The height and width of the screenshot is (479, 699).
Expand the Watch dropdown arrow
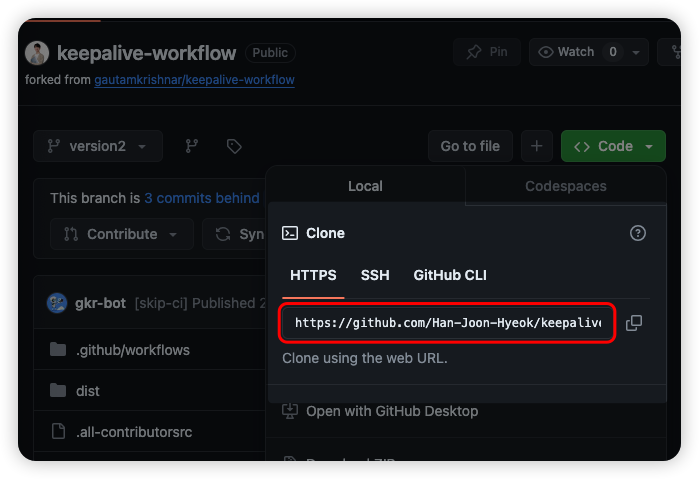pos(637,52)
